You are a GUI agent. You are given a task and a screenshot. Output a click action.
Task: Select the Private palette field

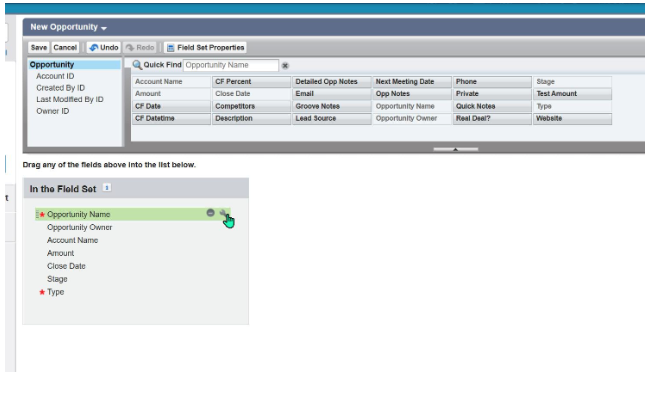click(492, 93)
